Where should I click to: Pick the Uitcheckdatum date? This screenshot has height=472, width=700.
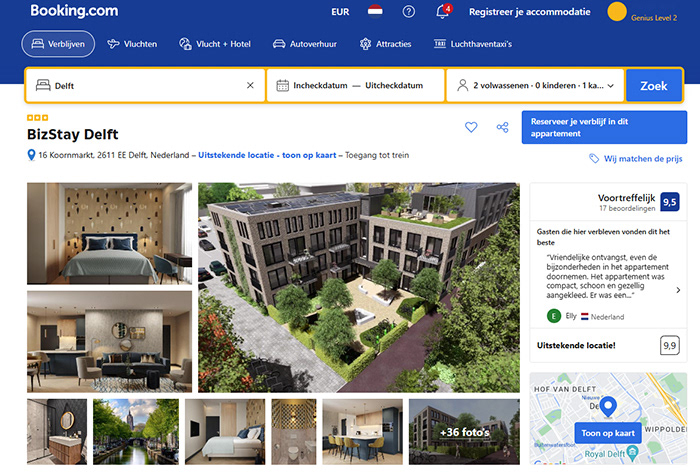394,85
